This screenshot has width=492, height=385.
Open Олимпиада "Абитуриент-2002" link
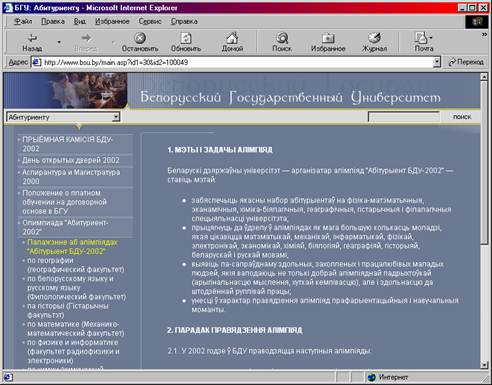pos(65,227)
